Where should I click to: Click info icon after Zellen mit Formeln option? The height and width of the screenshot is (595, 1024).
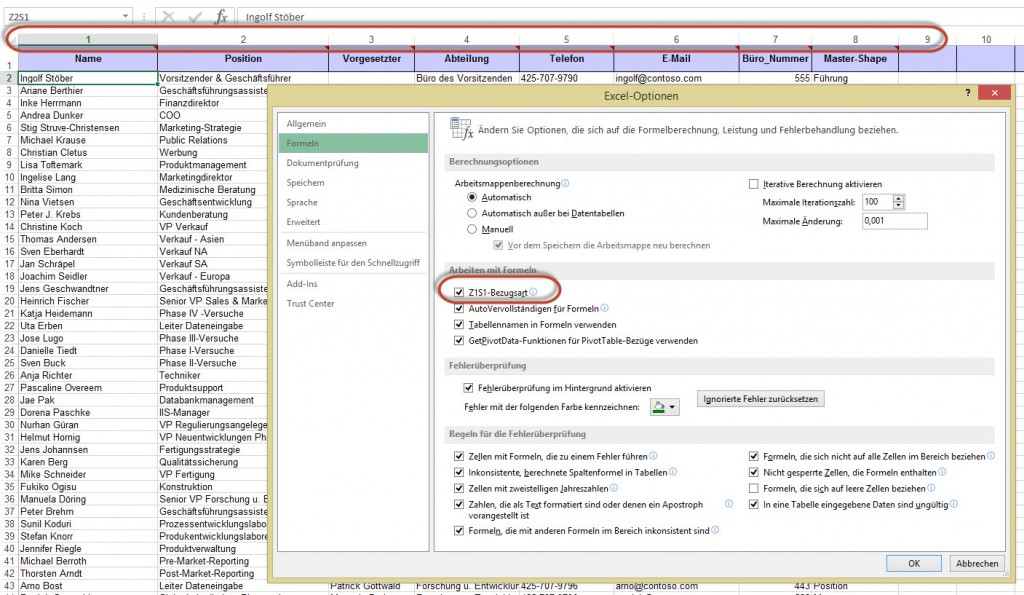pos(653,456)
